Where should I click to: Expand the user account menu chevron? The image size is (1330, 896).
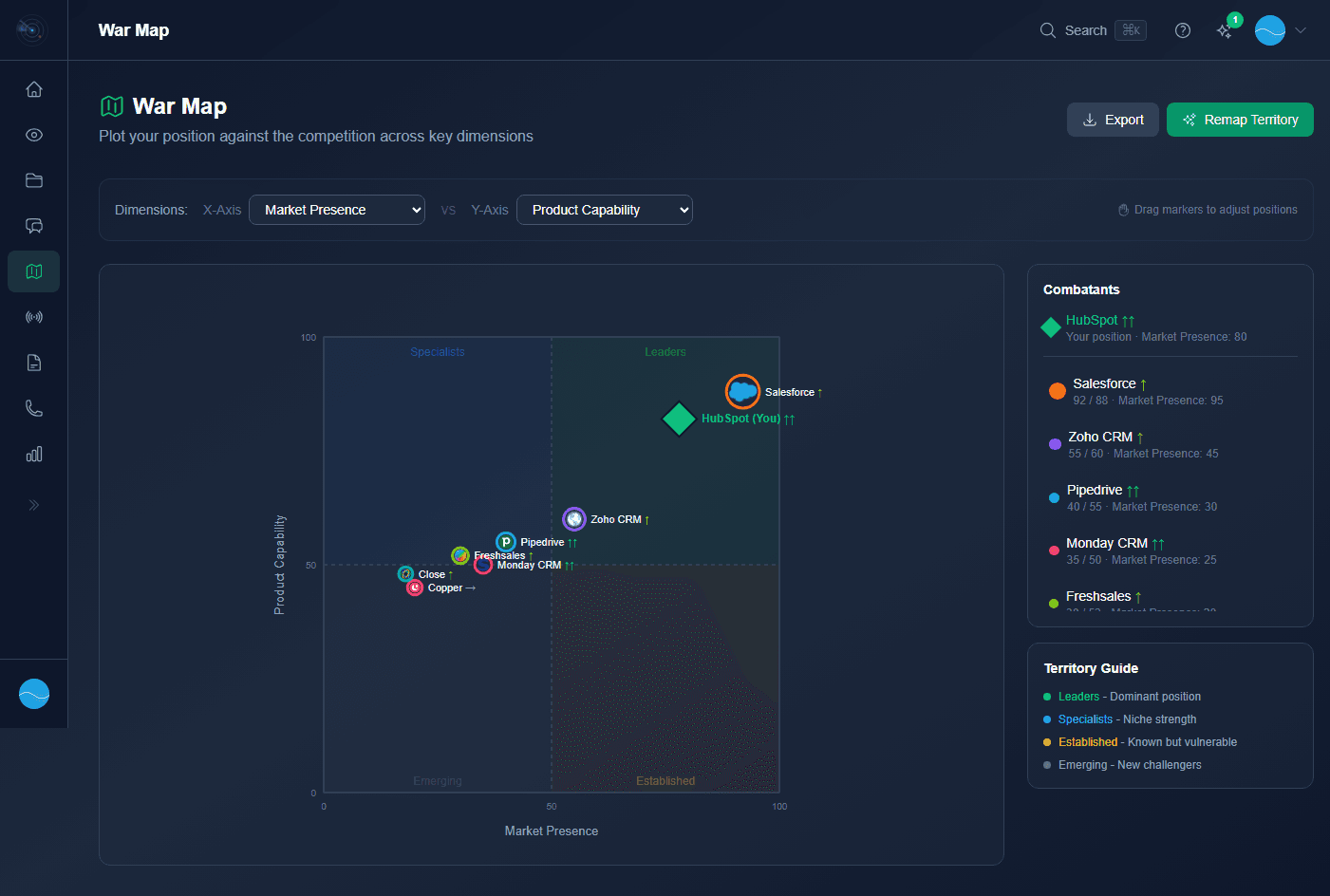(1301, 30)
